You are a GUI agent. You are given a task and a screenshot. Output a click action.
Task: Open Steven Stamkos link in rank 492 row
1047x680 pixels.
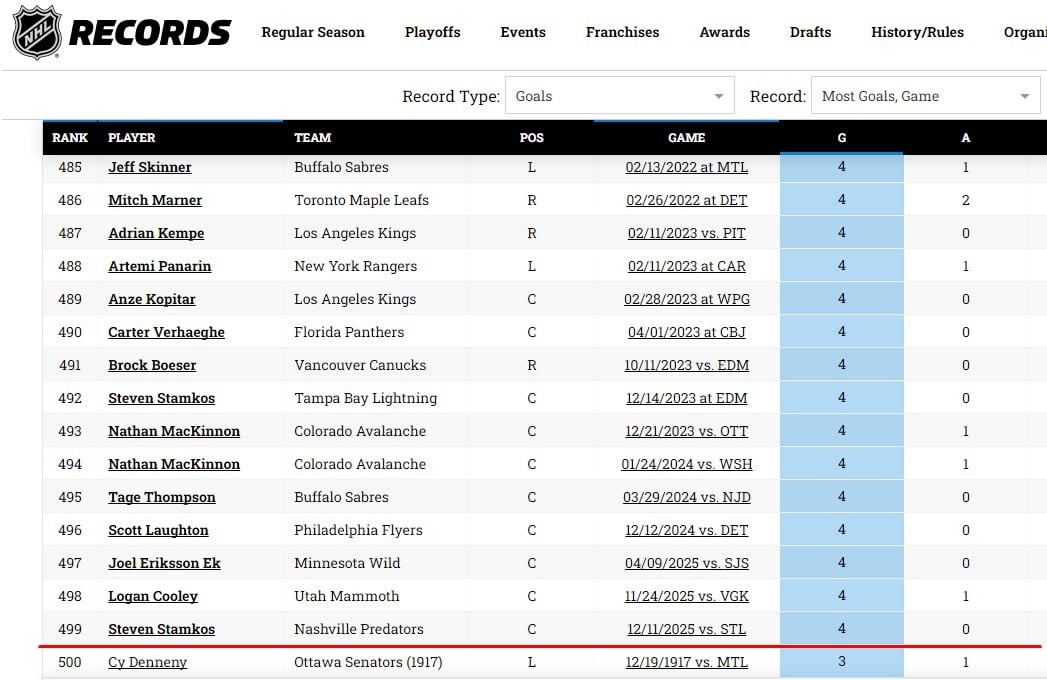[162, 398]
